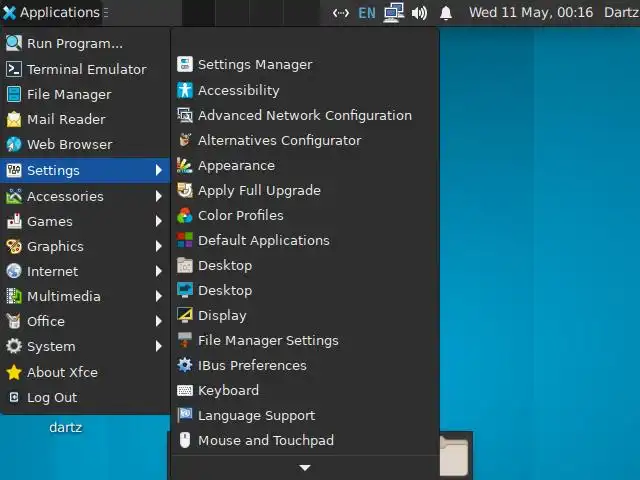
Task: Click the Default Applications squares icon
Action: click(x=185, y=240)
